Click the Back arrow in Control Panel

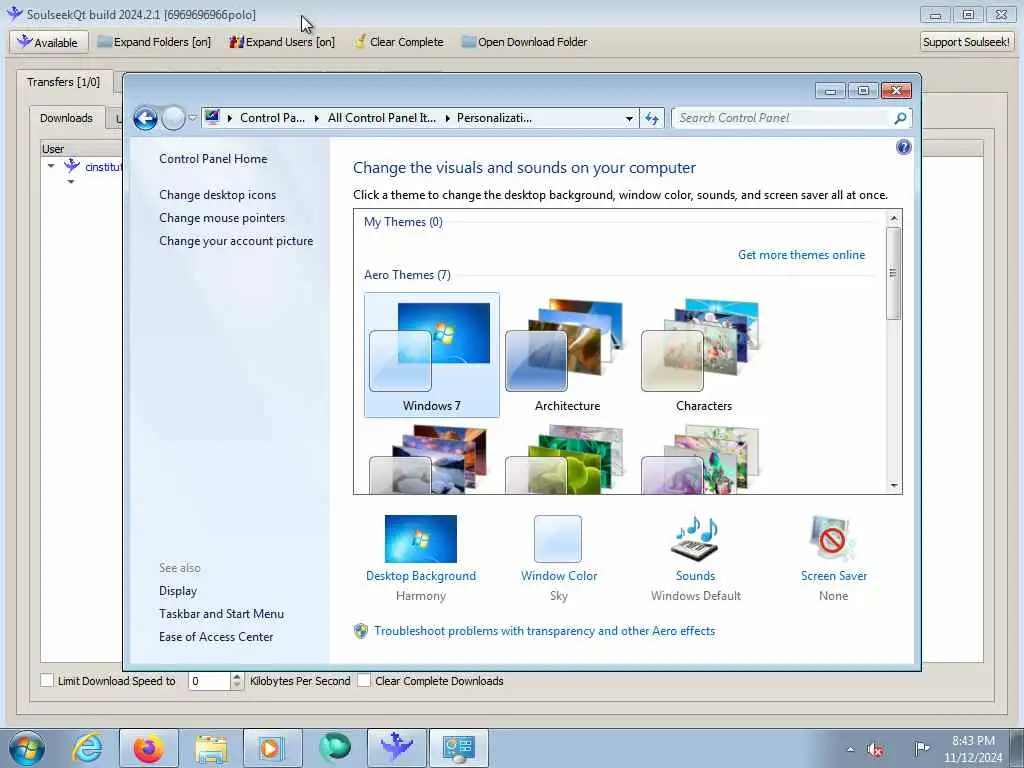coord(146,118)
